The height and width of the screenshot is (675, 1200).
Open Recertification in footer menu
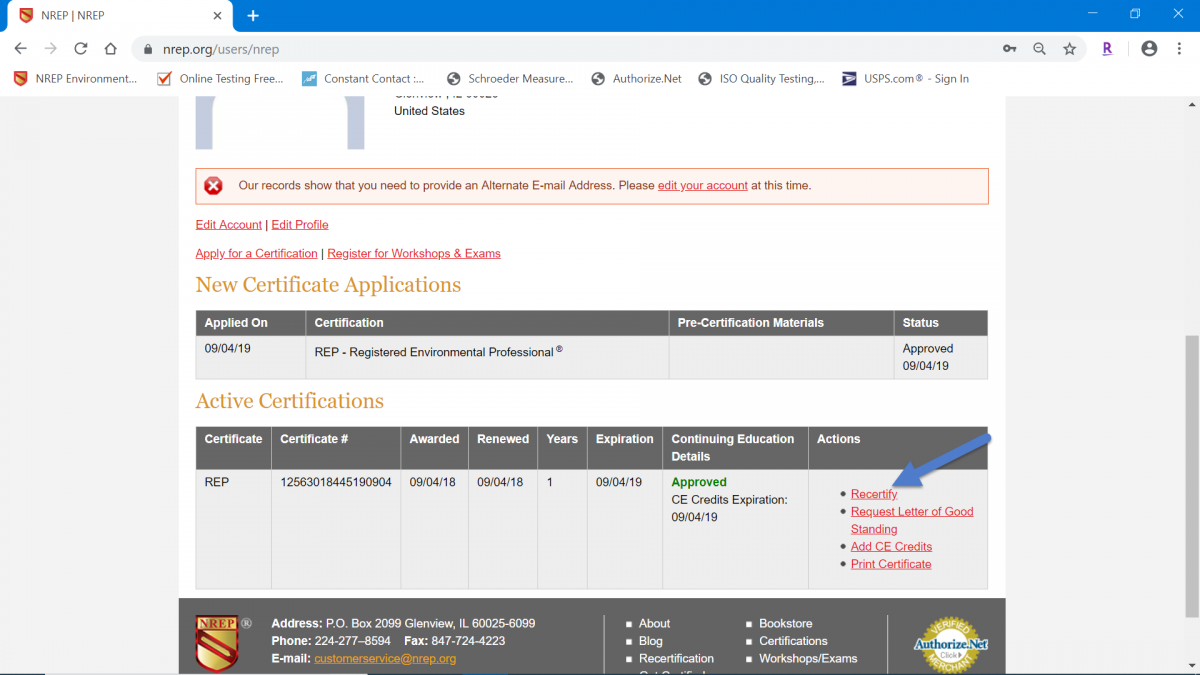(x=677, y=659)
